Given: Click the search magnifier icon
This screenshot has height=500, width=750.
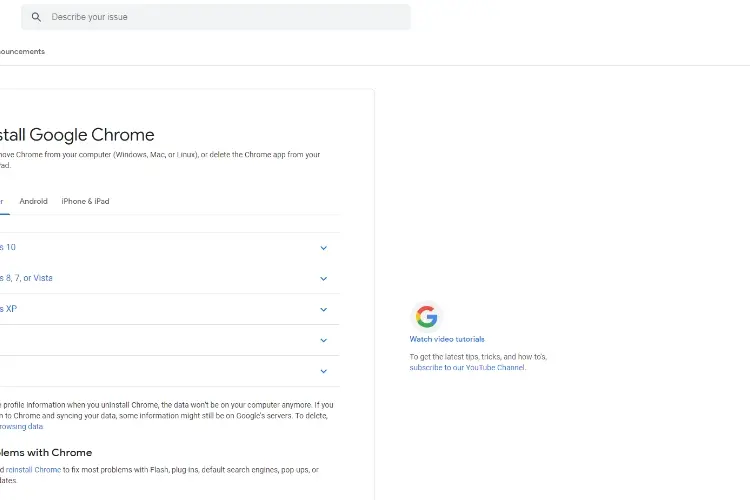Looking at the screenshot, I should coord(36,17).
